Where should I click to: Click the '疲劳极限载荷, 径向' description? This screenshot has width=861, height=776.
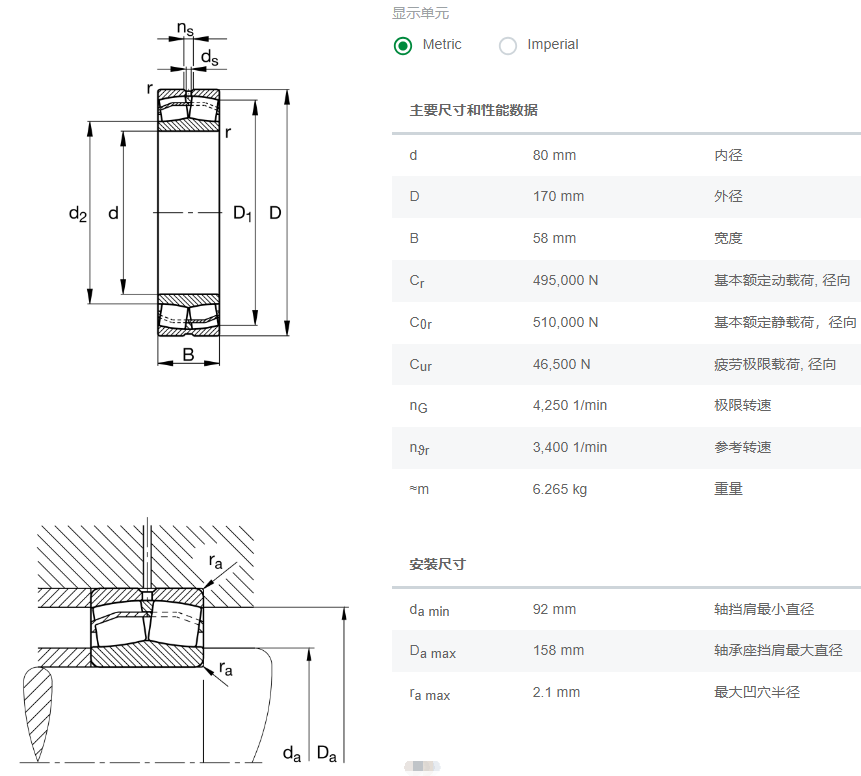(775, 364)
